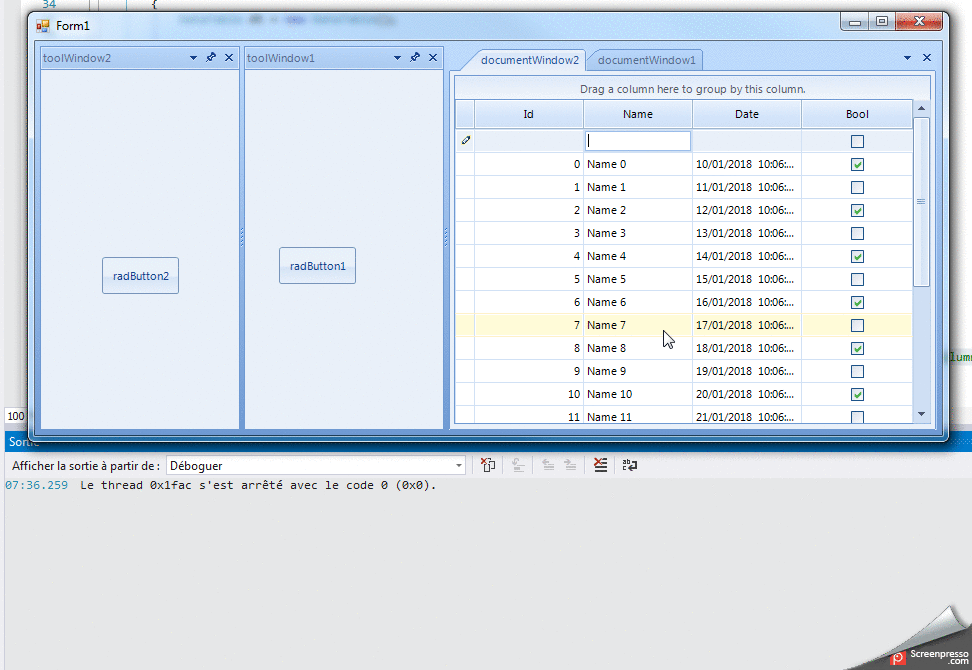Uncheck Bool checkbox for Name 4
972x670 pixels.
coord(857,256)
